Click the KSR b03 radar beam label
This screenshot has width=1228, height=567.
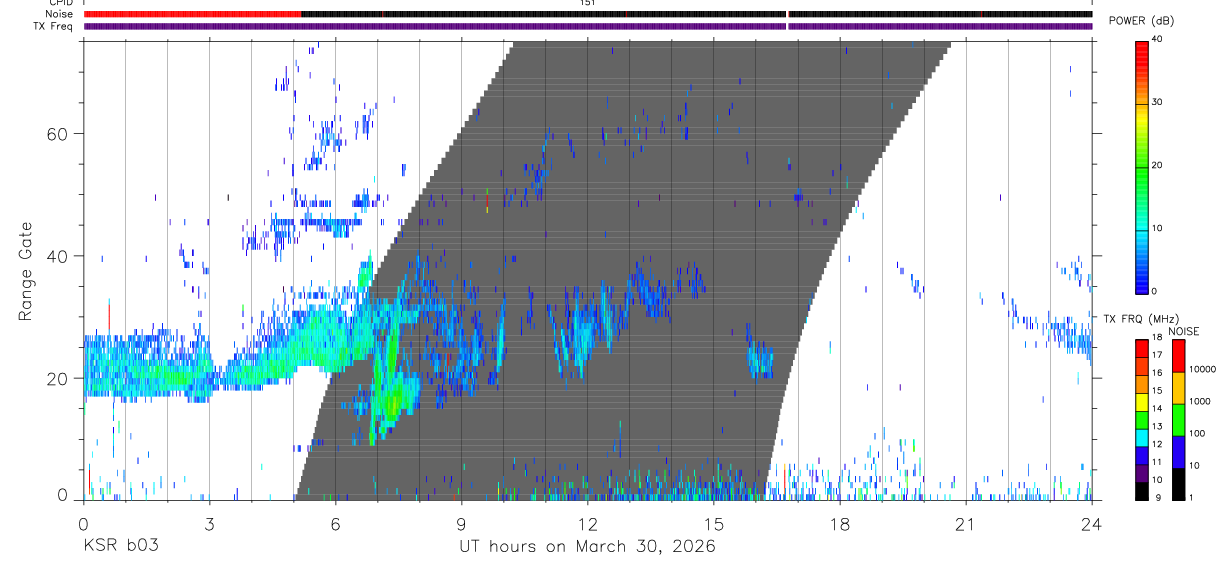pyautogui.click(x=120, y=547)
